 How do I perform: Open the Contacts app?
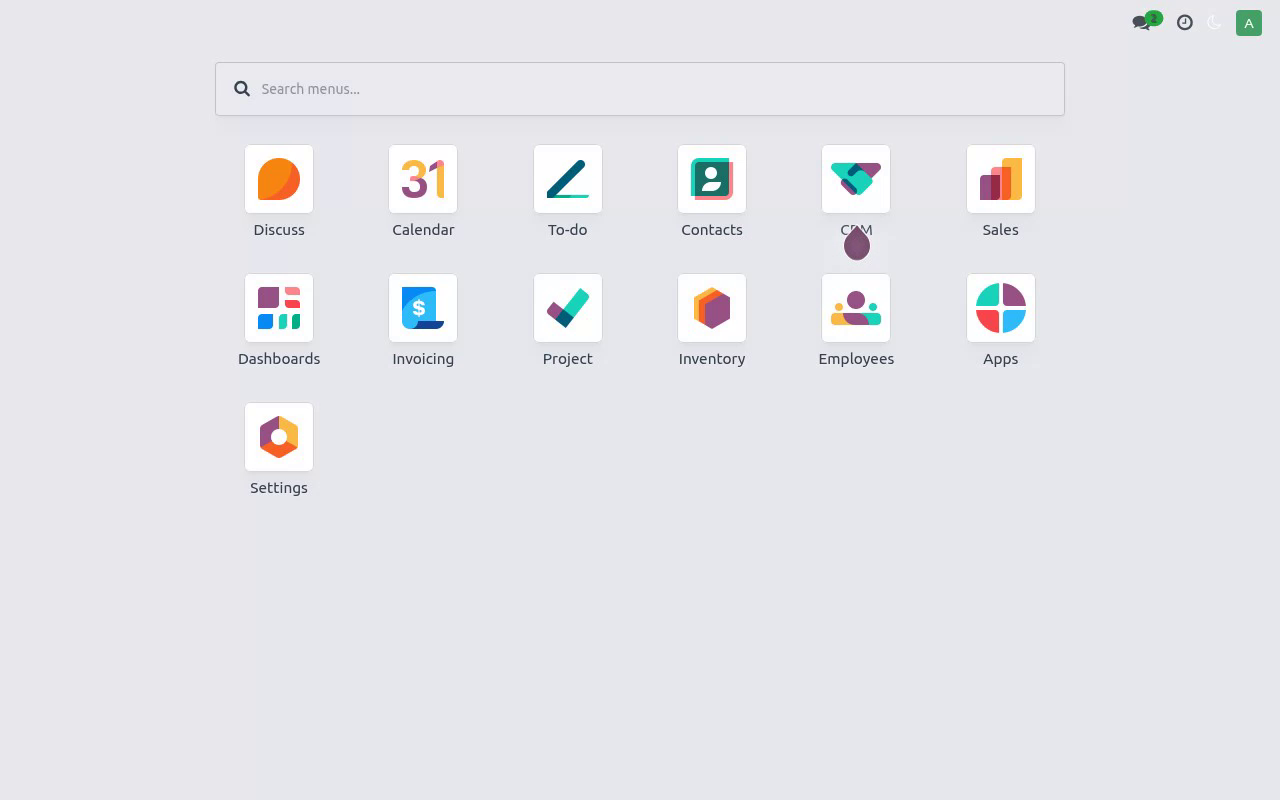point(712,179)
